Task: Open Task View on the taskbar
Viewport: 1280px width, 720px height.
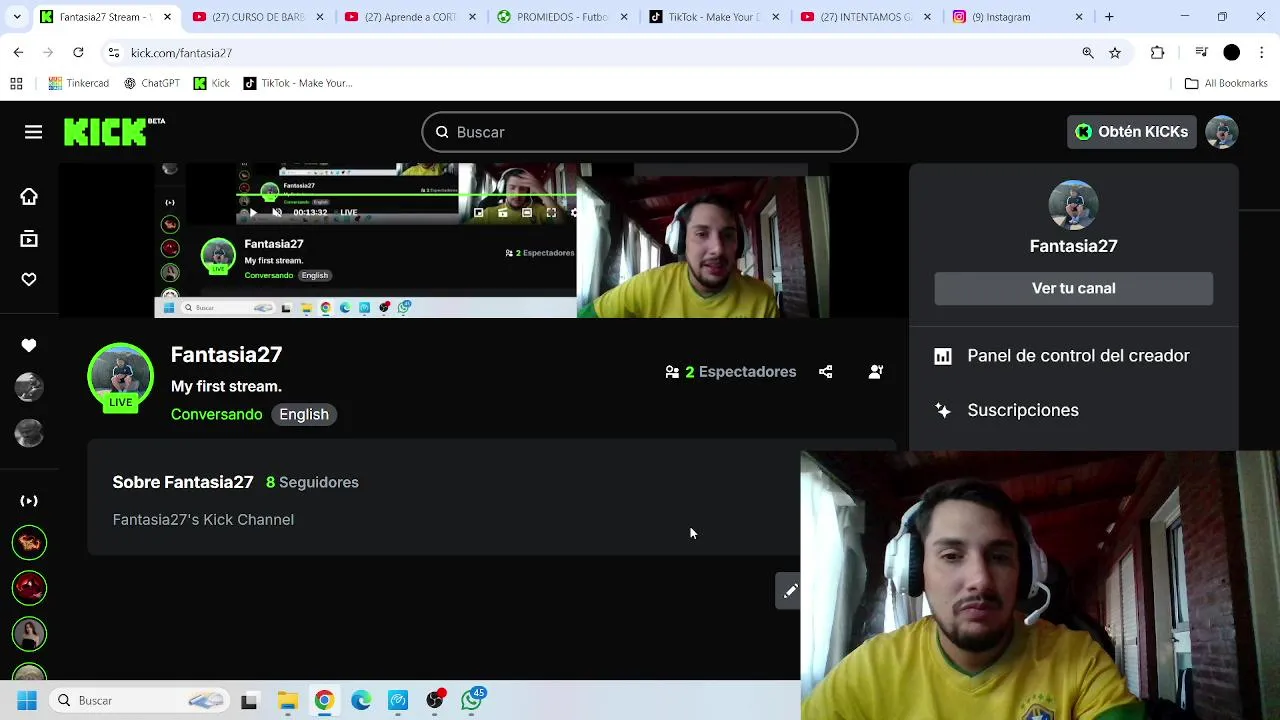Action: [249, 701]
